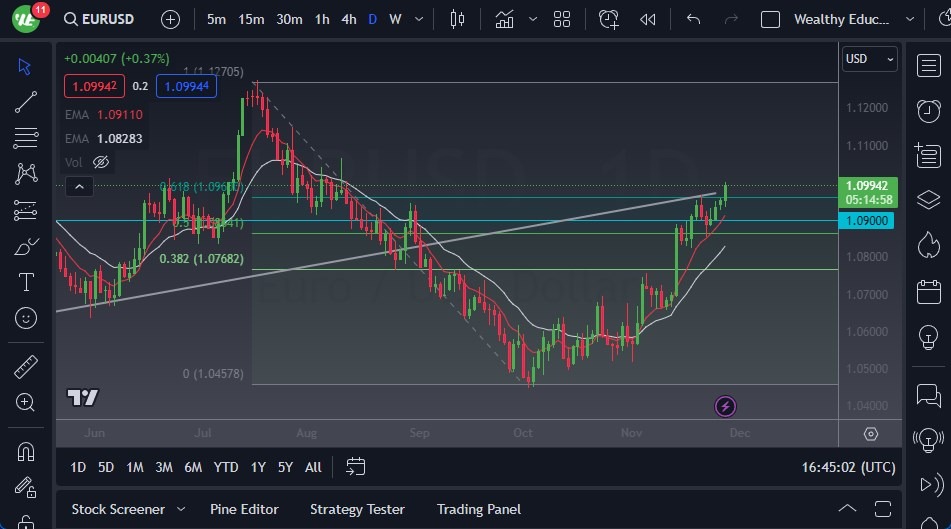
Task: Toggle the magnet snap mode
Action: coord(26,452)
